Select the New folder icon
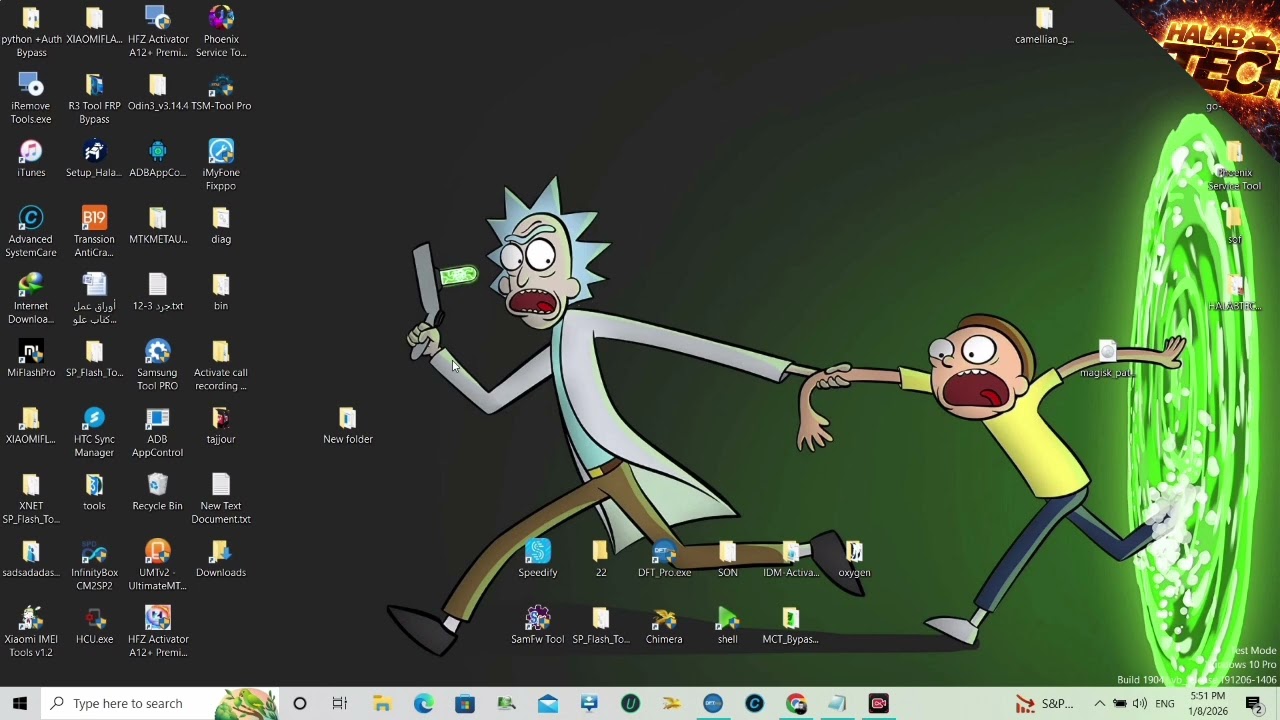The height and width of the screenshot is (720, 1280). click(x=348, y=425)
